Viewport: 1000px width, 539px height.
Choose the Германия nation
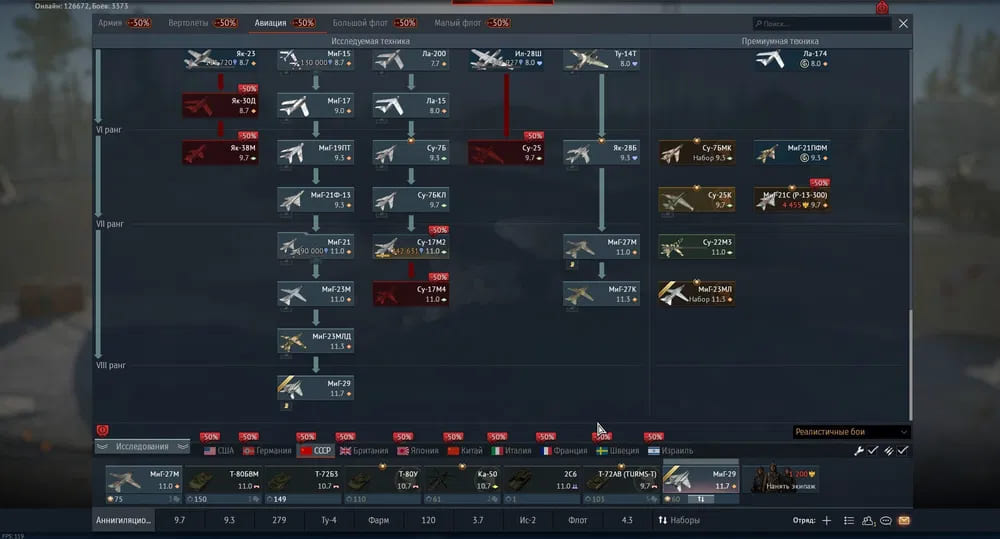pyautogui.click(x=266, y=451)
